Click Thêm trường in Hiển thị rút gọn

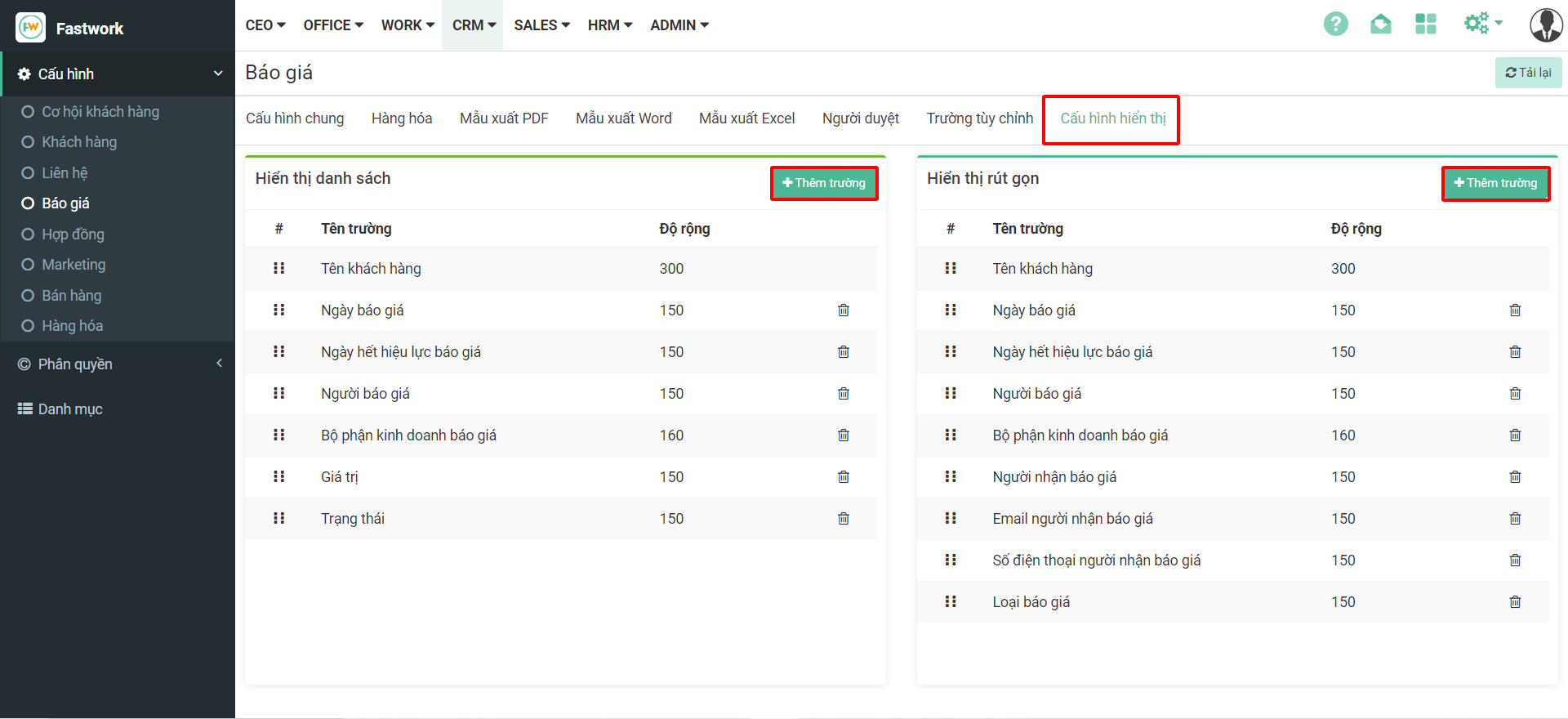[x=1495, y=183]
